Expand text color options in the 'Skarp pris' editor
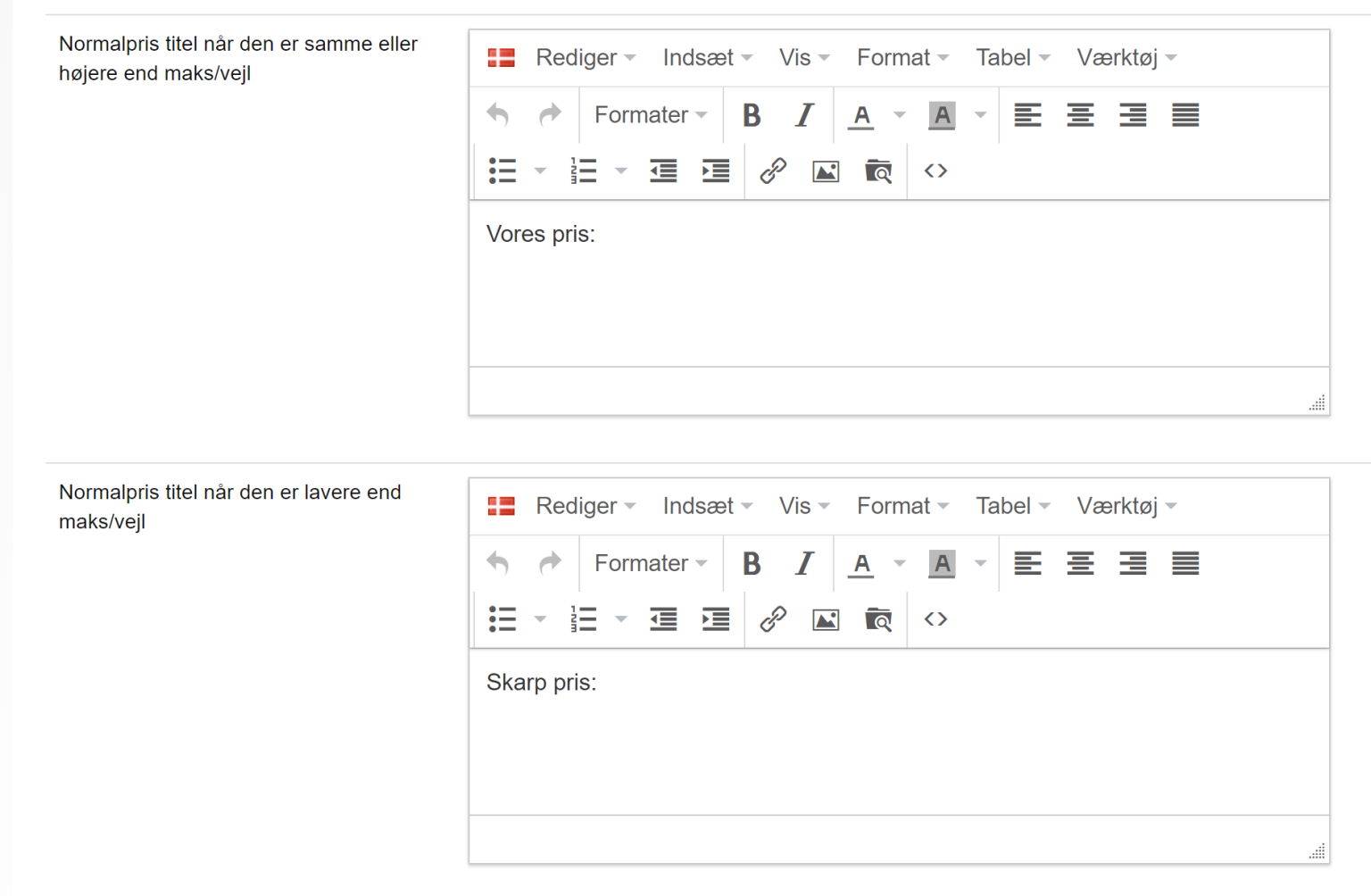This screenshot has width=1371, height=896. [x=899, y=563]
